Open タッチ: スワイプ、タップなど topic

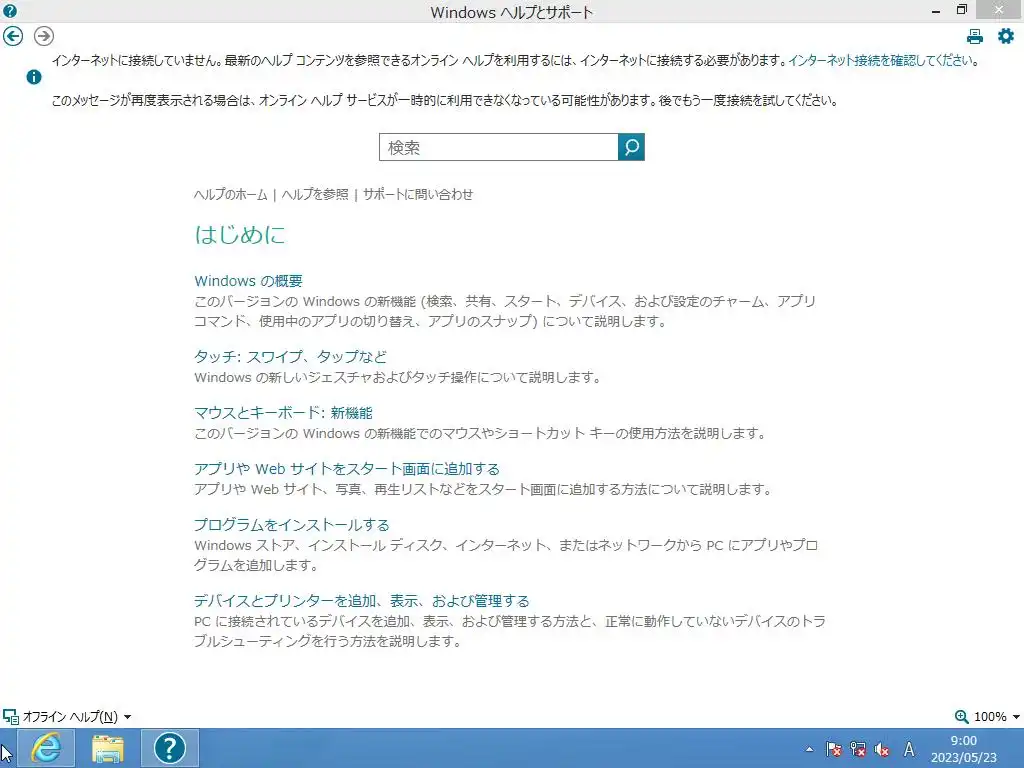click(291, 357)
